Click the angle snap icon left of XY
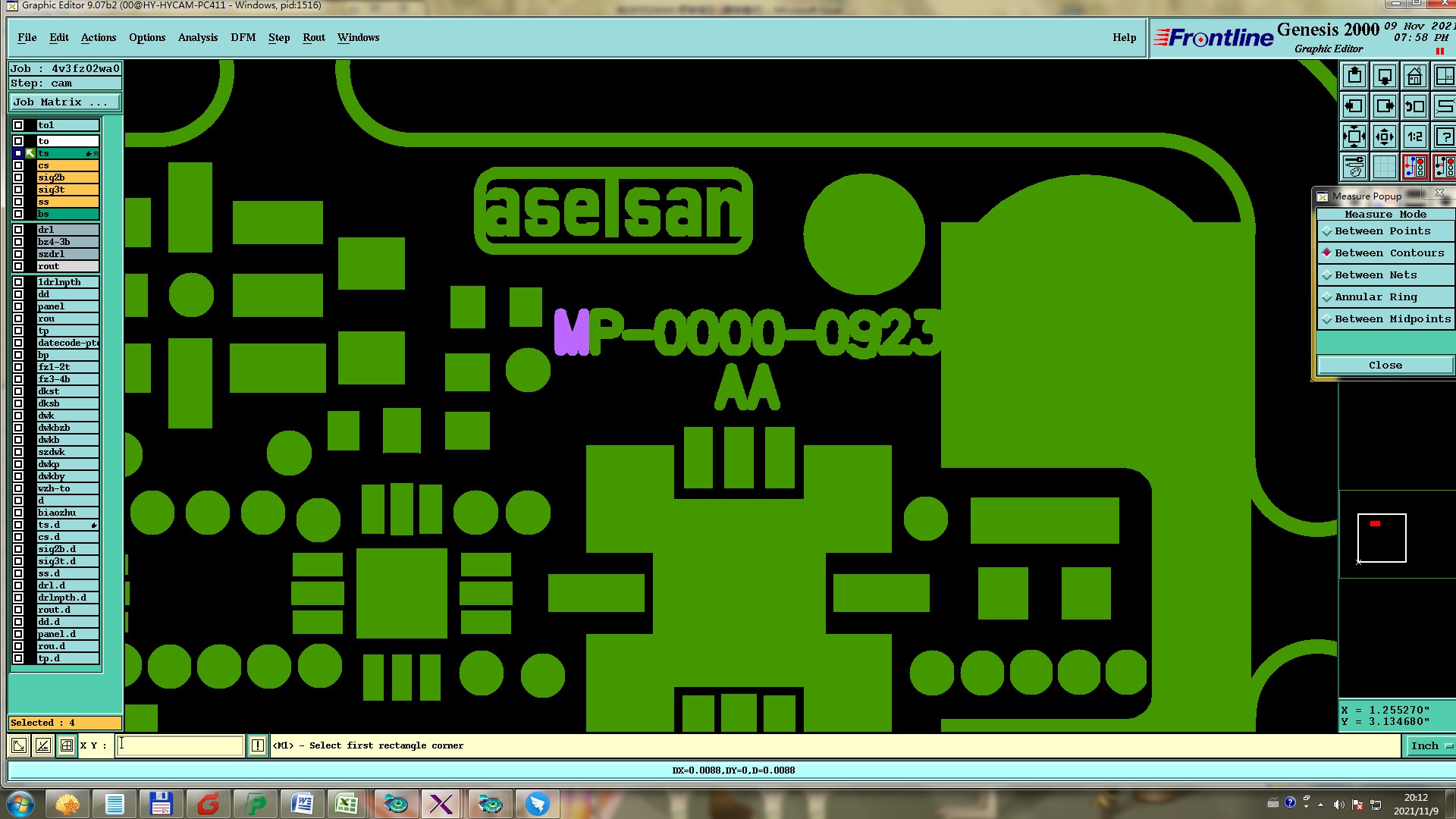Viewport: 1456px width, 819px height. pyautogui.click(x=43, y=745)
